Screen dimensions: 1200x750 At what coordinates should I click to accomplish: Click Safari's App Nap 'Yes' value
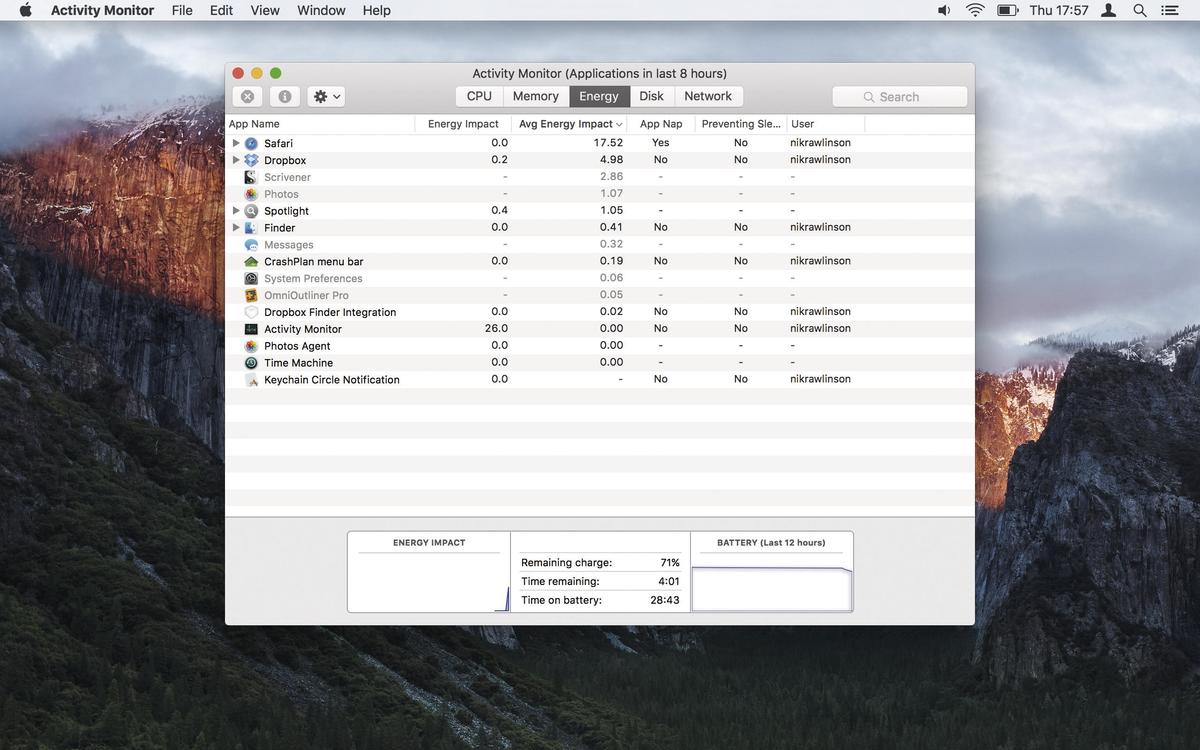click(661, 143)
